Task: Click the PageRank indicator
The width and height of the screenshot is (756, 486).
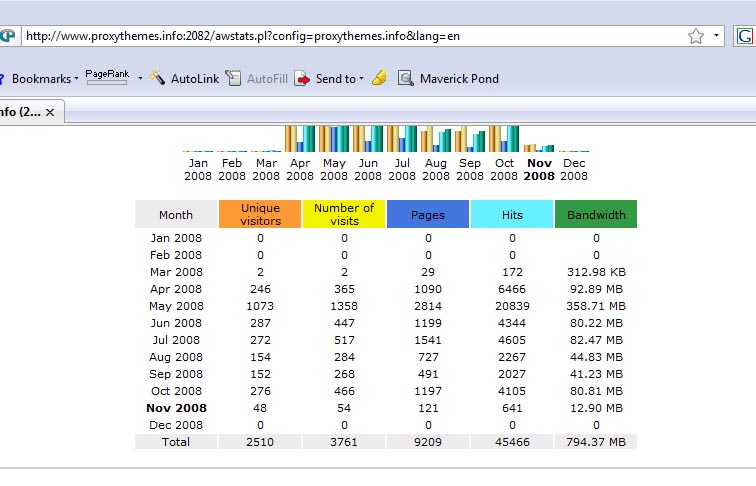Action: [x=107, y=77]
